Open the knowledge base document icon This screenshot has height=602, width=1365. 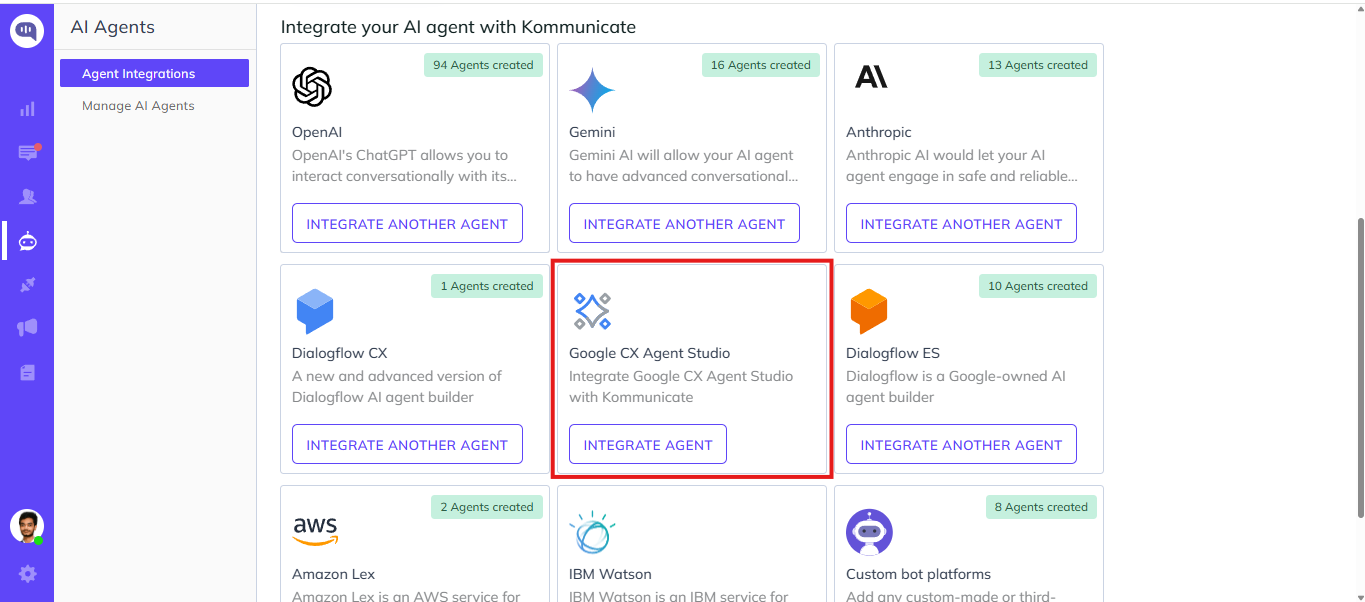click(28, 372)
